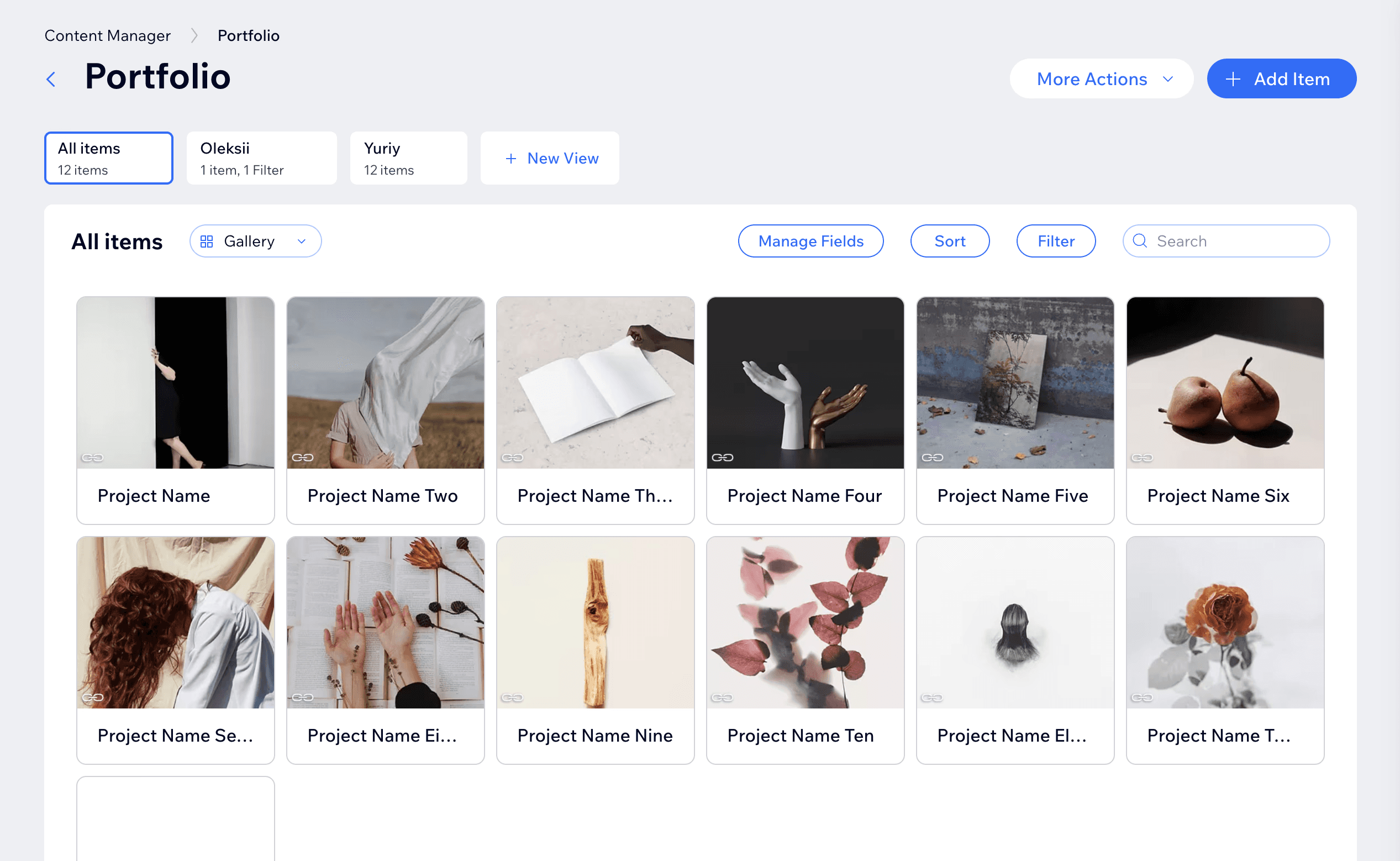Click the chevron arrow in More Actions
The width and height of the screenshot is (1400, 861).
pos(1168,78)
